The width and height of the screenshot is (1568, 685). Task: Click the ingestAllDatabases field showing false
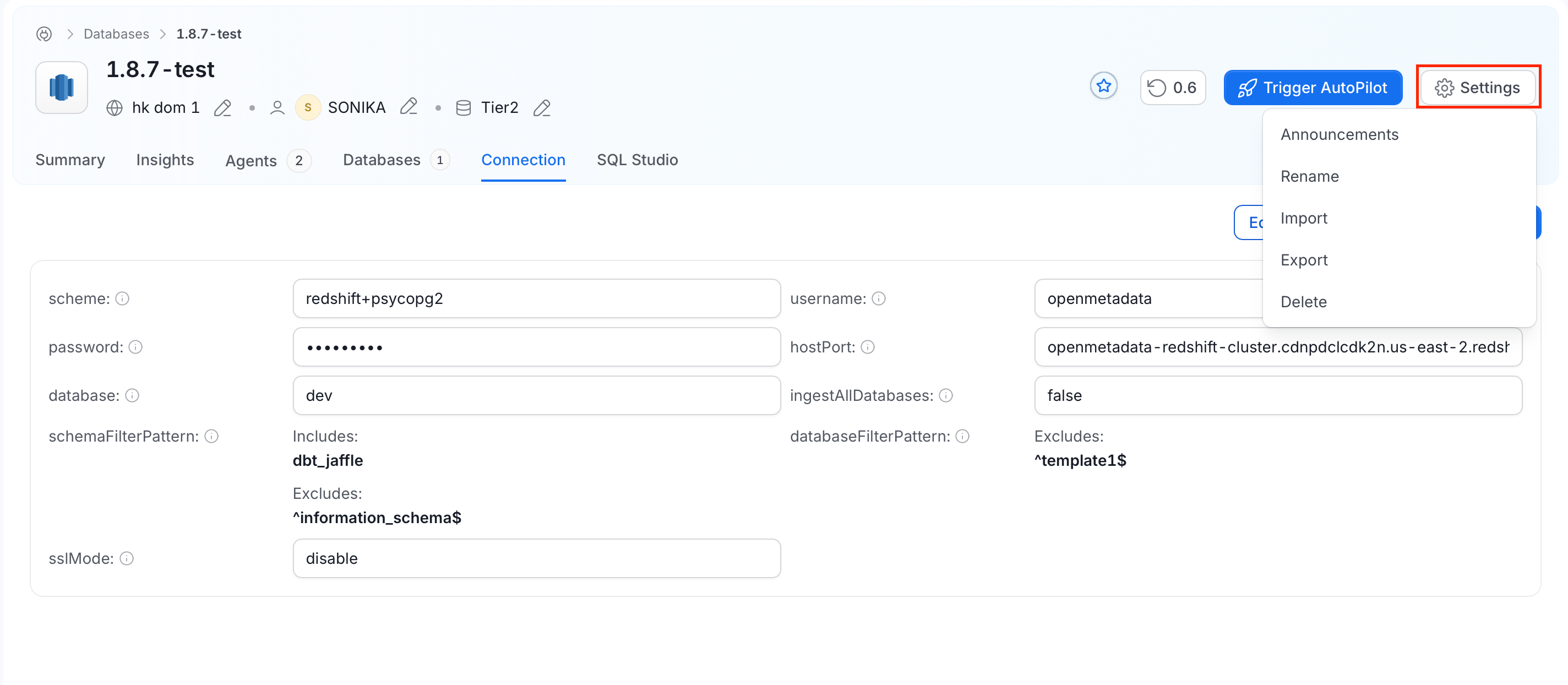click(1278, 396)
